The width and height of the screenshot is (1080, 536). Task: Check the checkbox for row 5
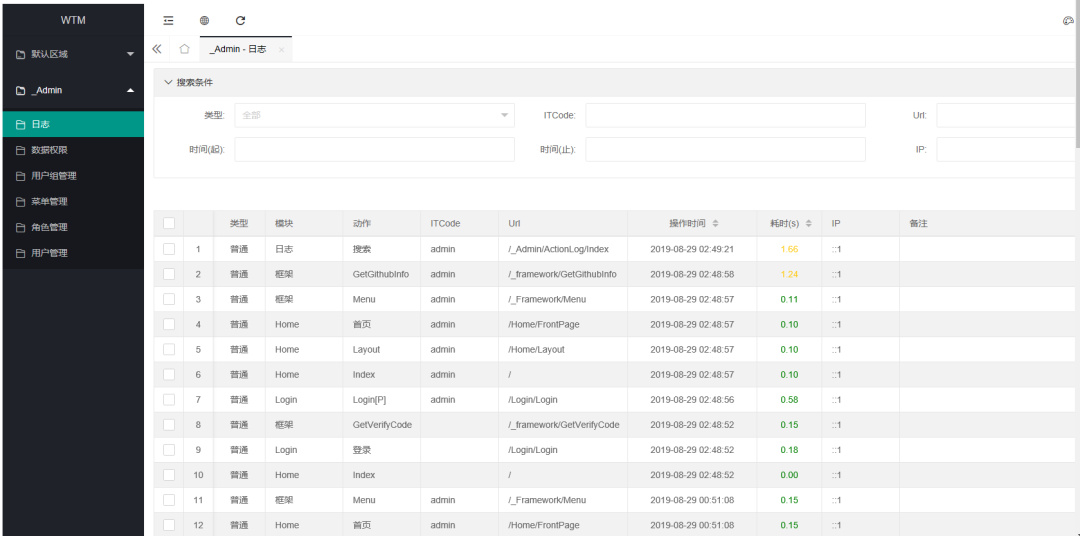coord(169,349)
